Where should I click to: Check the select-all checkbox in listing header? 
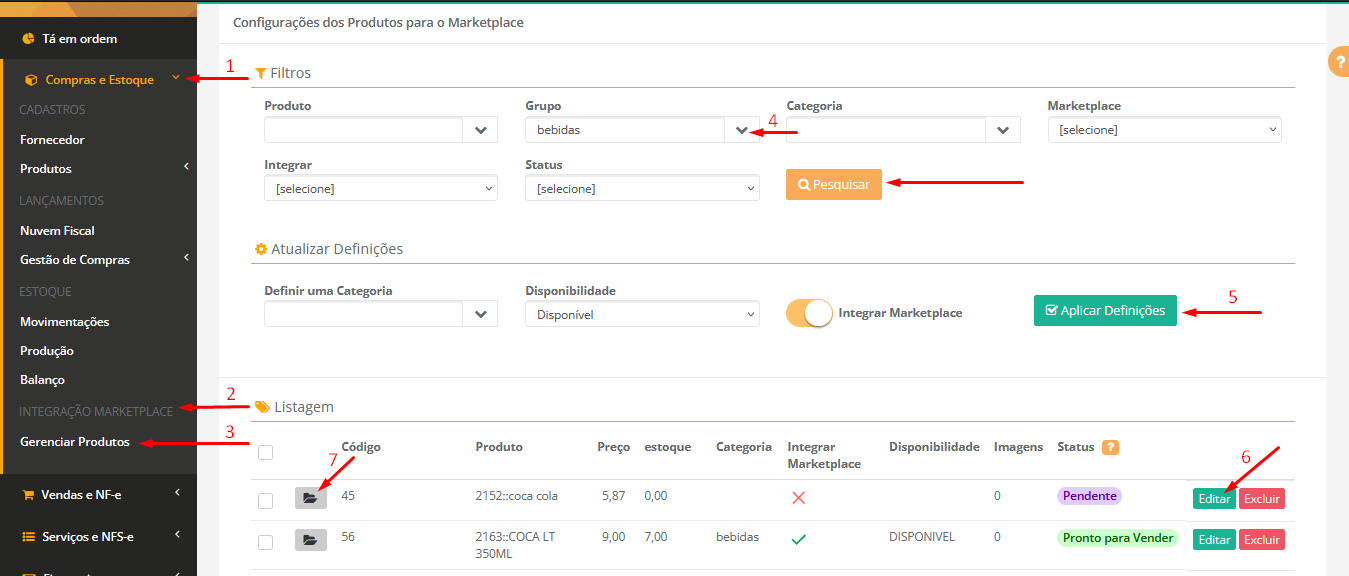[x=265, y=453]
